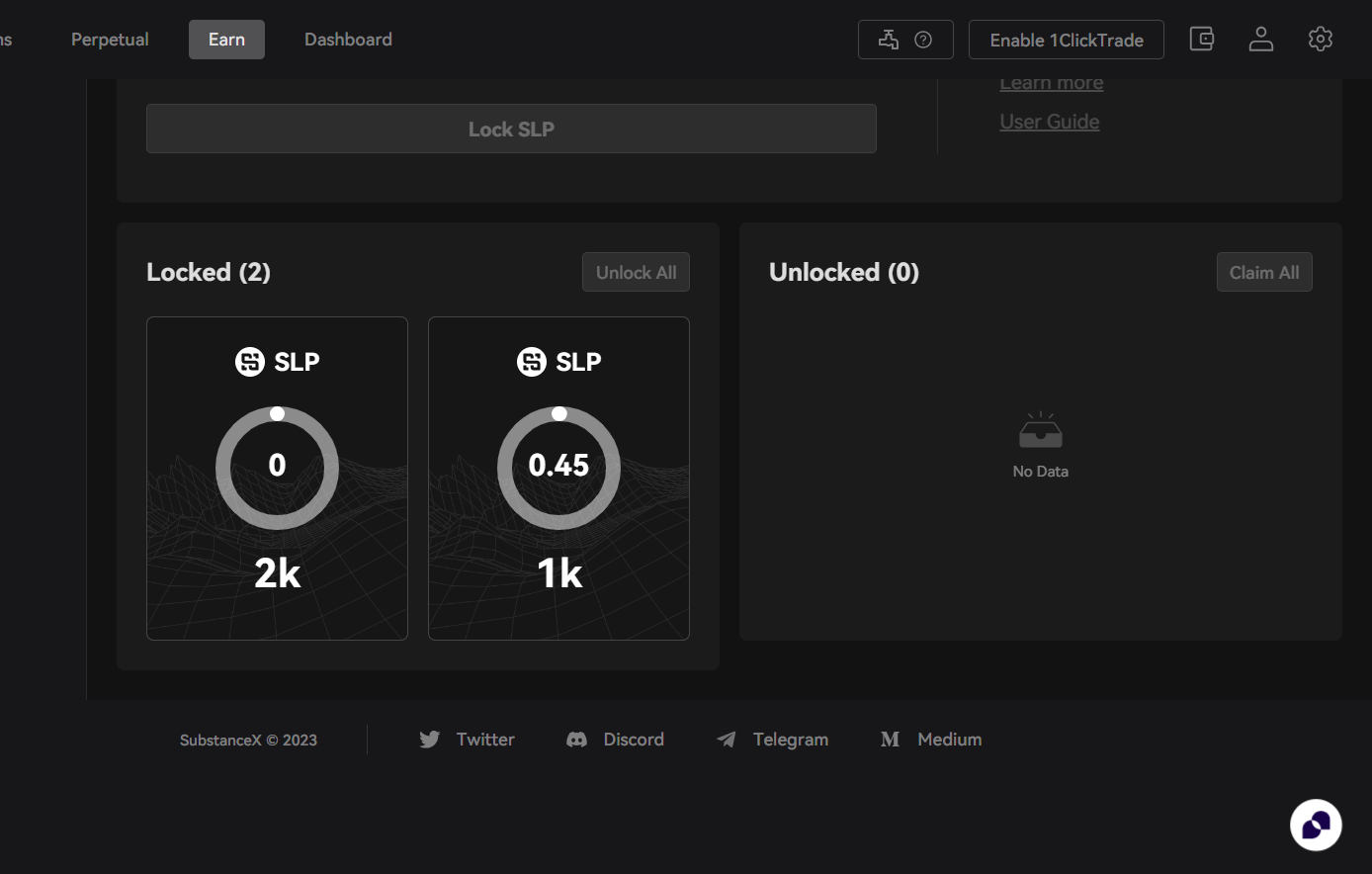Screen dimensions: 1372x874
Task: Click the Discord icon in the footer
Action: (576, 740)
